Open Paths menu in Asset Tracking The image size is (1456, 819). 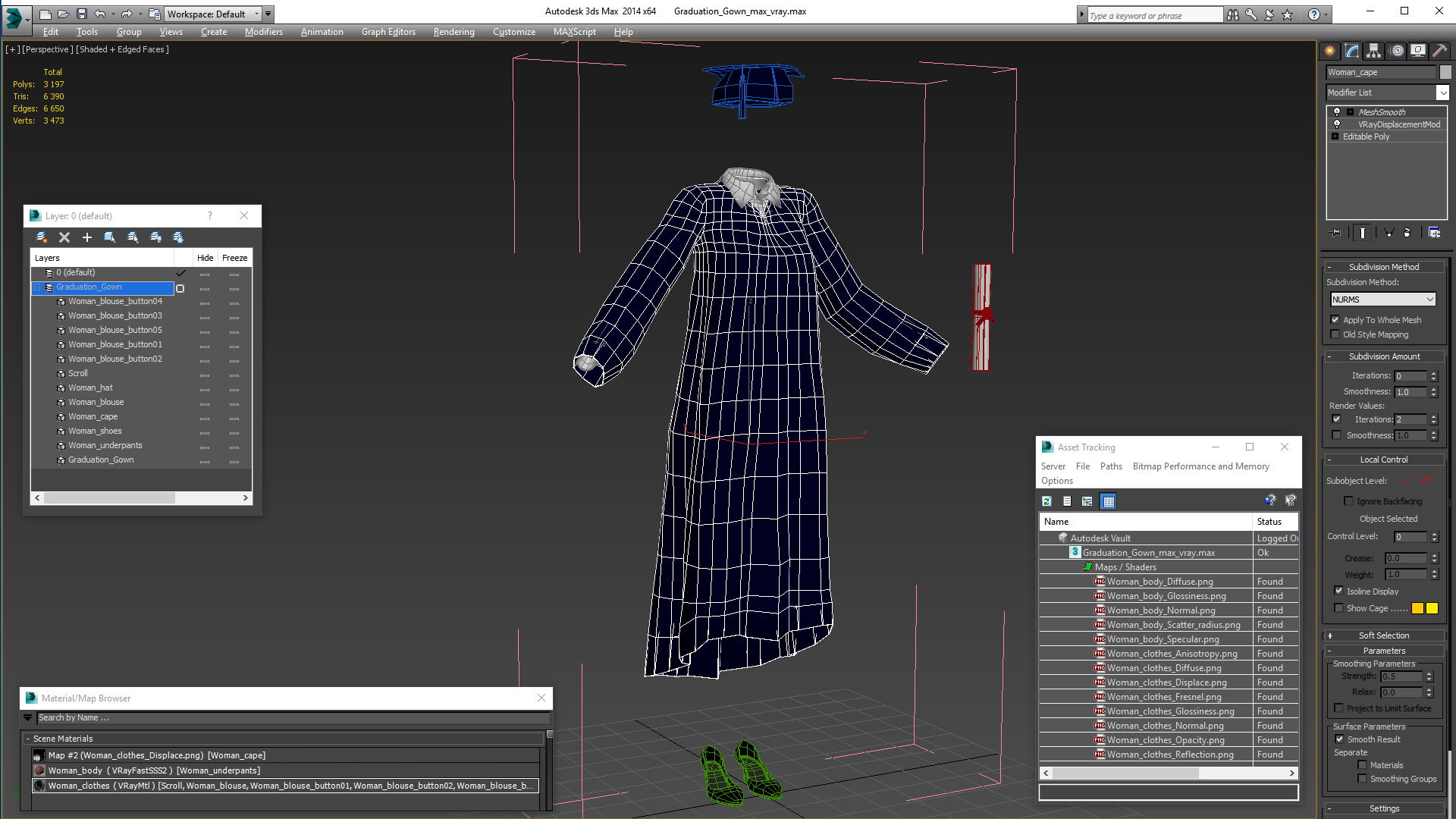[x=1111, y=466]
